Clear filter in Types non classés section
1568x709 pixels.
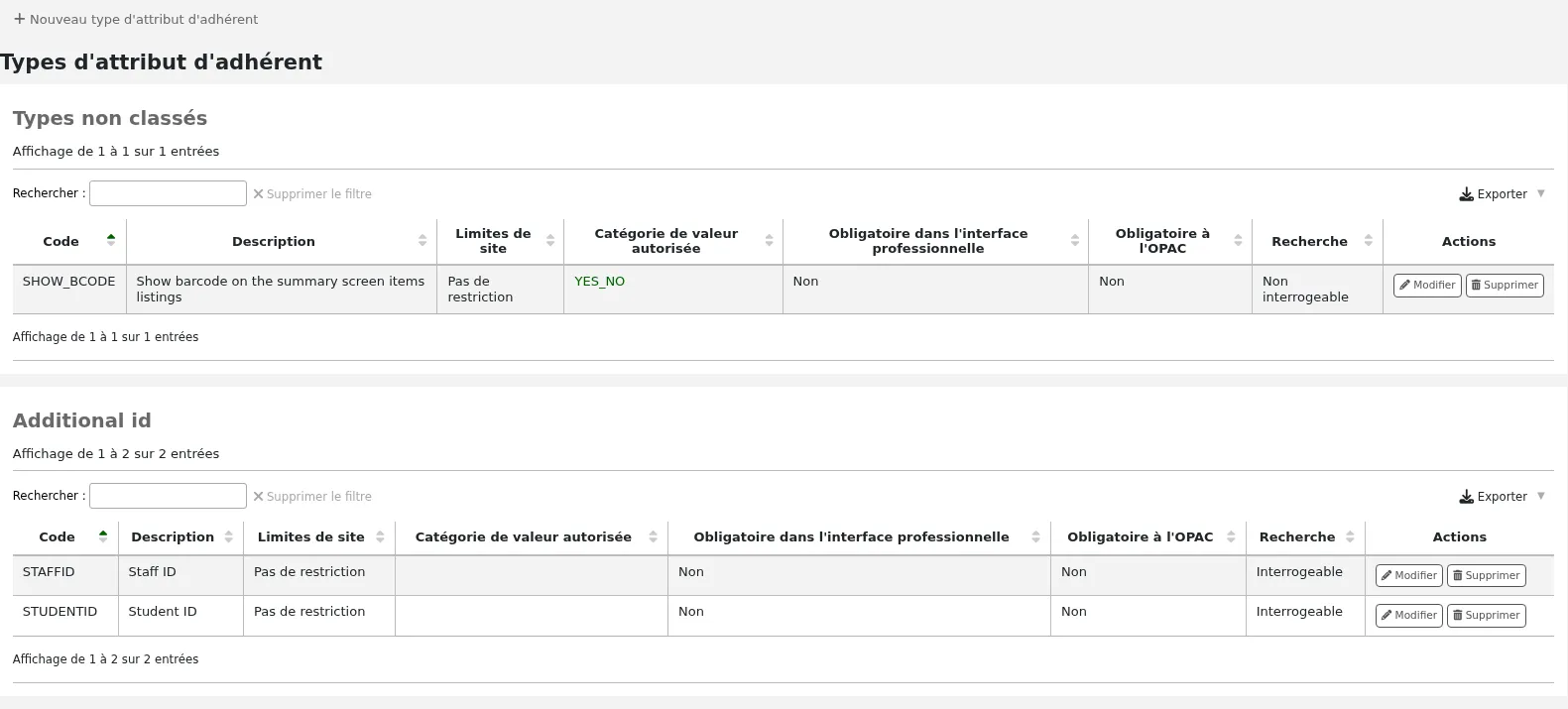pyautogui.click(x=312, y=194)
